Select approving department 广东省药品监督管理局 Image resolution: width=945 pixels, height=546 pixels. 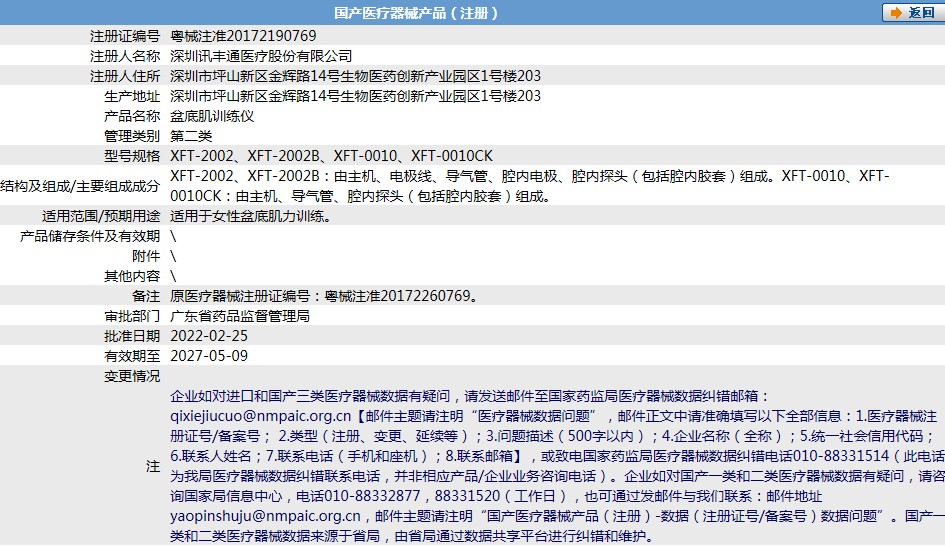tap(240, 316)
